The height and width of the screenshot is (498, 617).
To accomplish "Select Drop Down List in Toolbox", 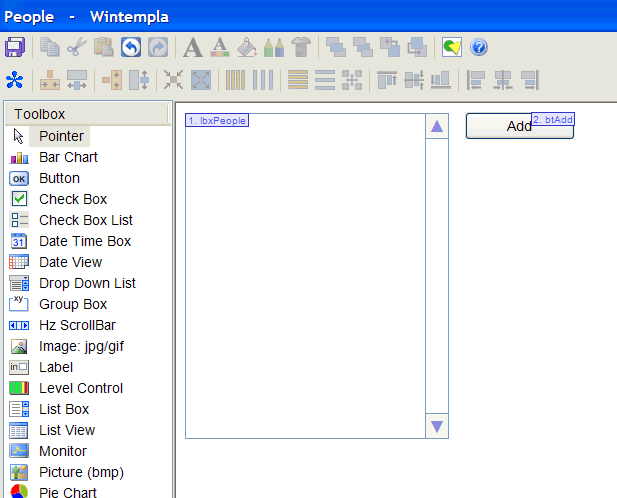I will (x=87, y=283).
